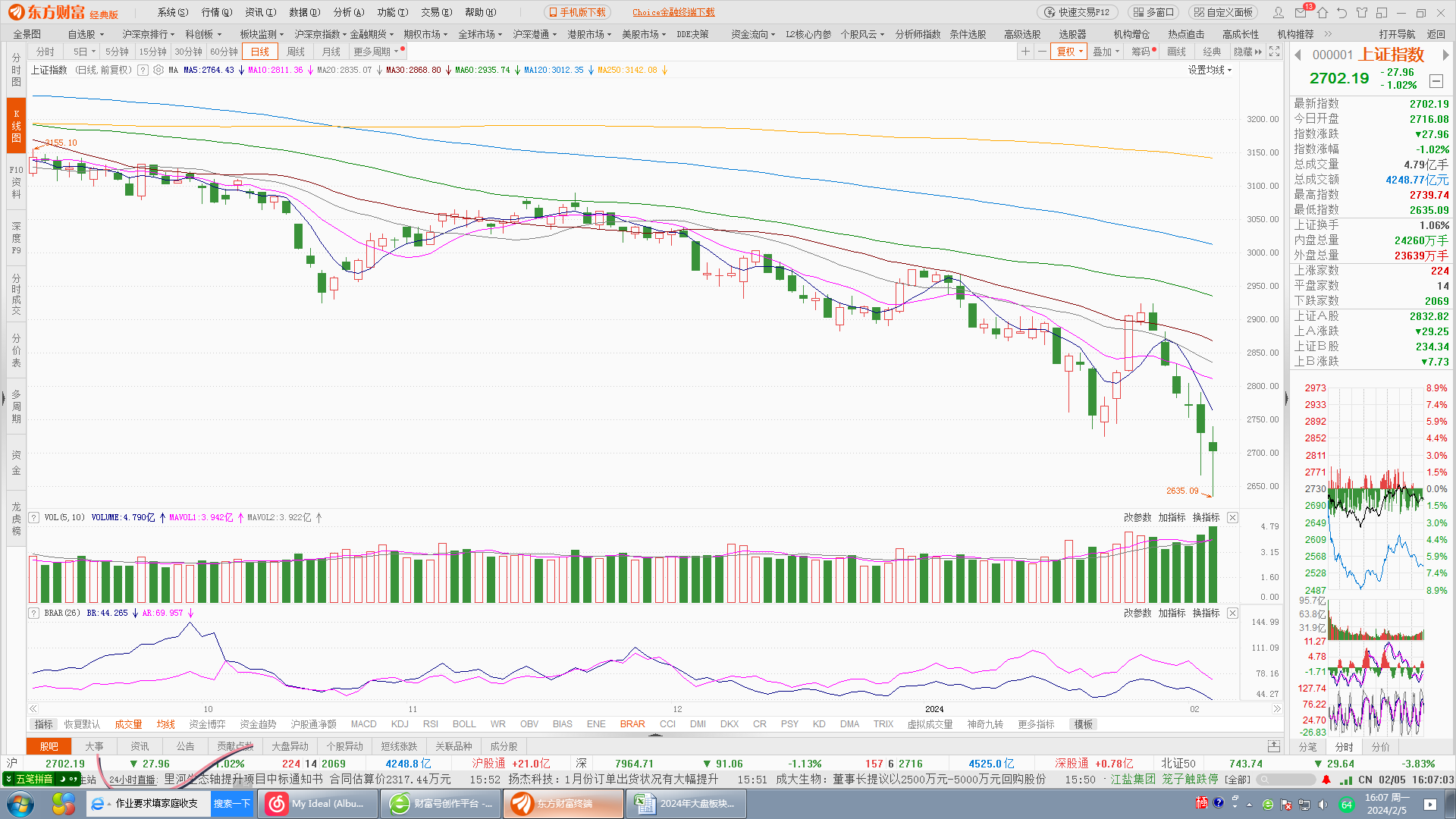Open Windows Start menu
This screenshot has width=1456, height=819.
20,804
